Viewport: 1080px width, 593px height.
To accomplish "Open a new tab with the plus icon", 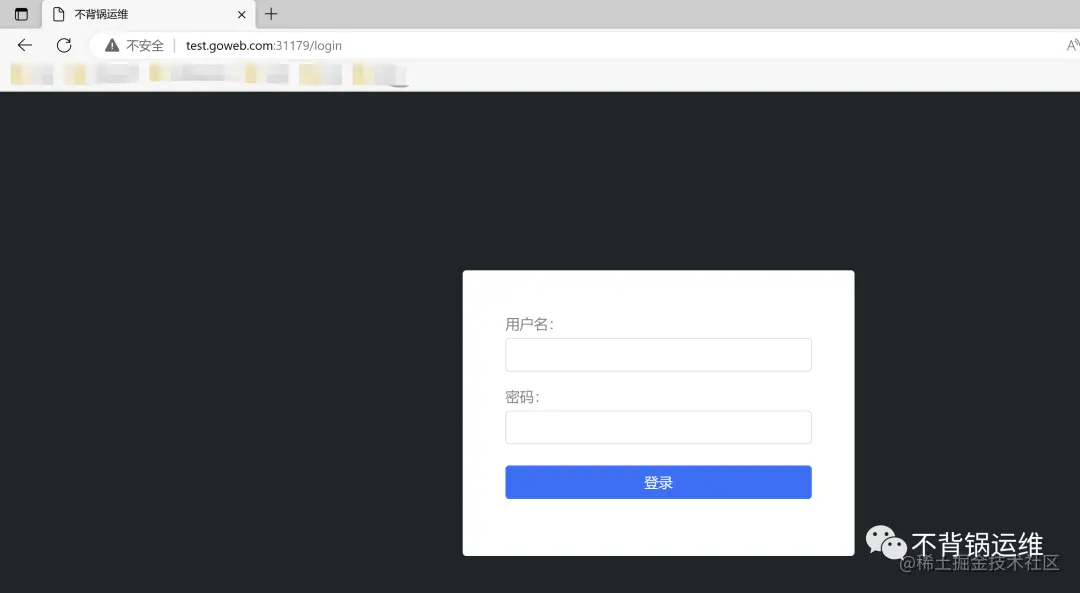I will click(271, 14).
